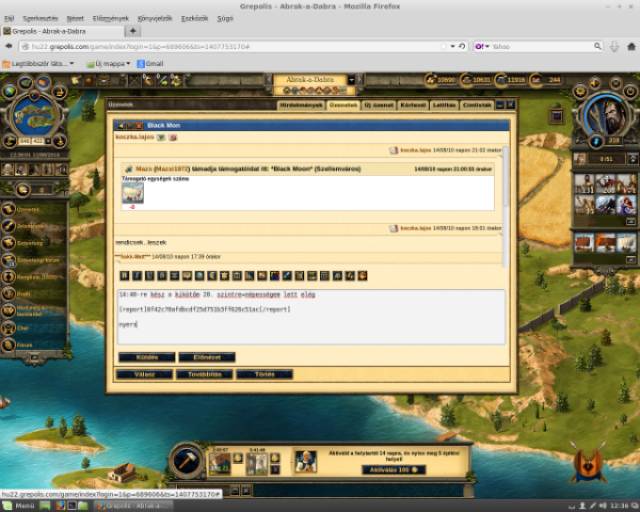
Task: Open the search engine selector dropdown
Action: (x=482, y=46)
